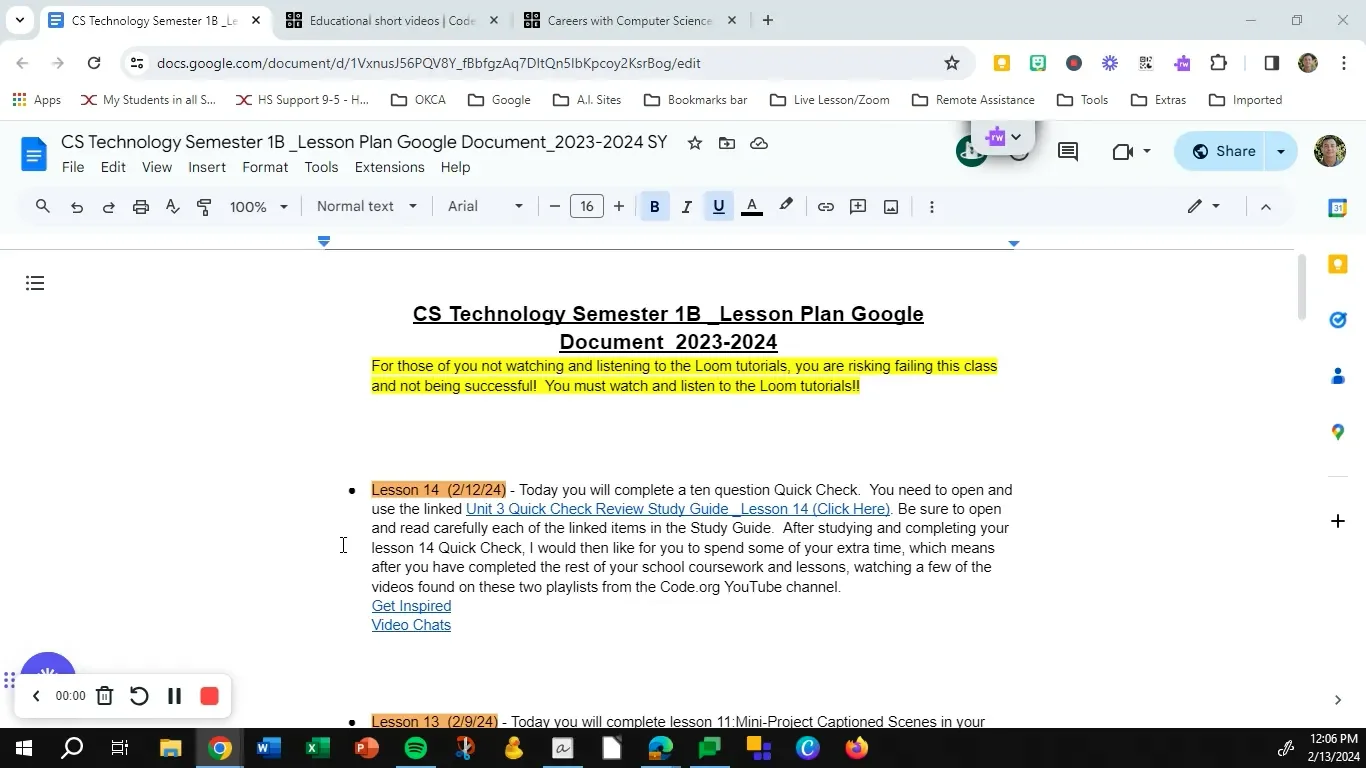The height and width of the screenshot is (768, 1366).
Task: Check the cloud save status icon
Action: [759, 143]
